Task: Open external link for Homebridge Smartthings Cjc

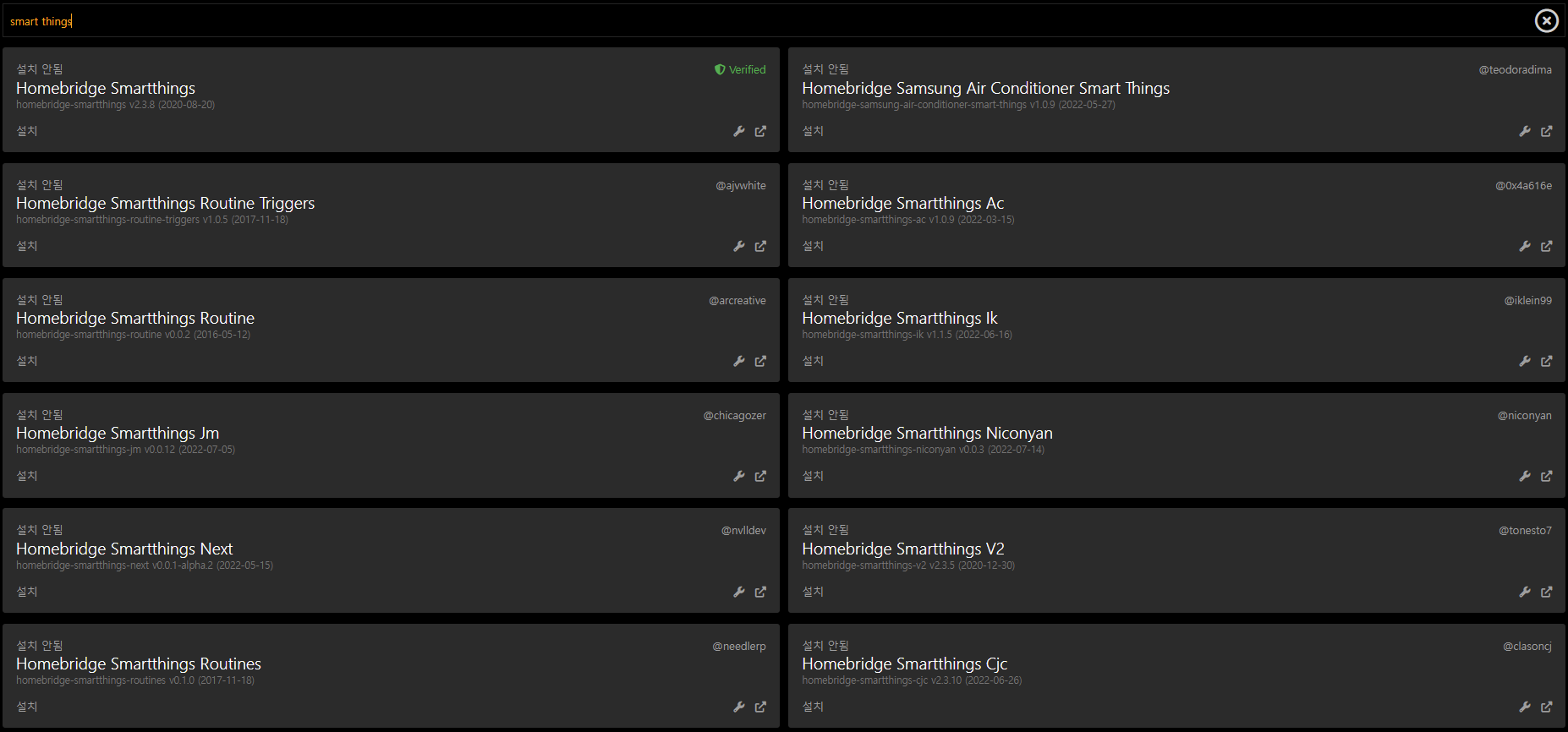Action: tap(1546, 707)
